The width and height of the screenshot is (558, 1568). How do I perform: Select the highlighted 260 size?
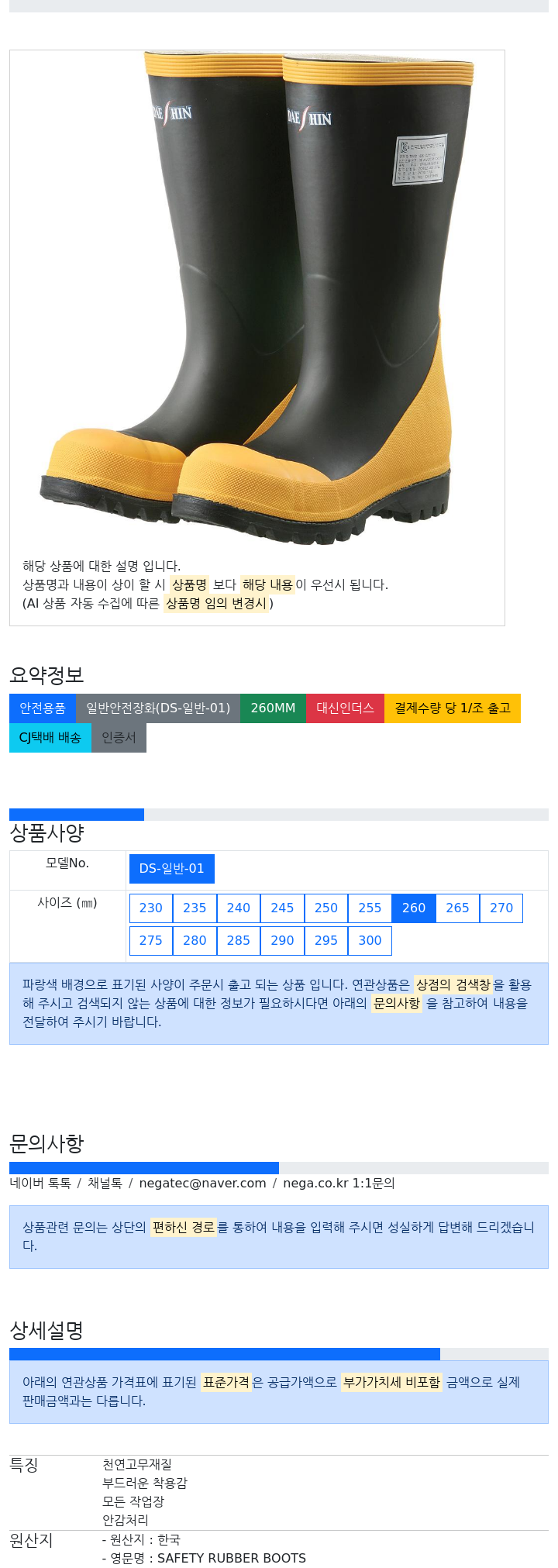pyautogui.click(x=414, y=908)
